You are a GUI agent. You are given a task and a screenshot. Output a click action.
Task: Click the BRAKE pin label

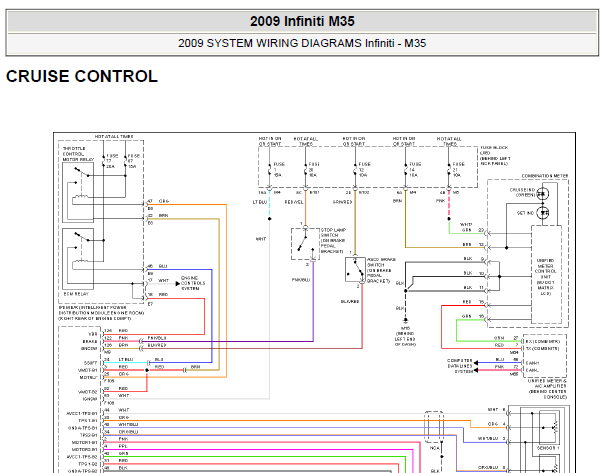coord(90,341)
